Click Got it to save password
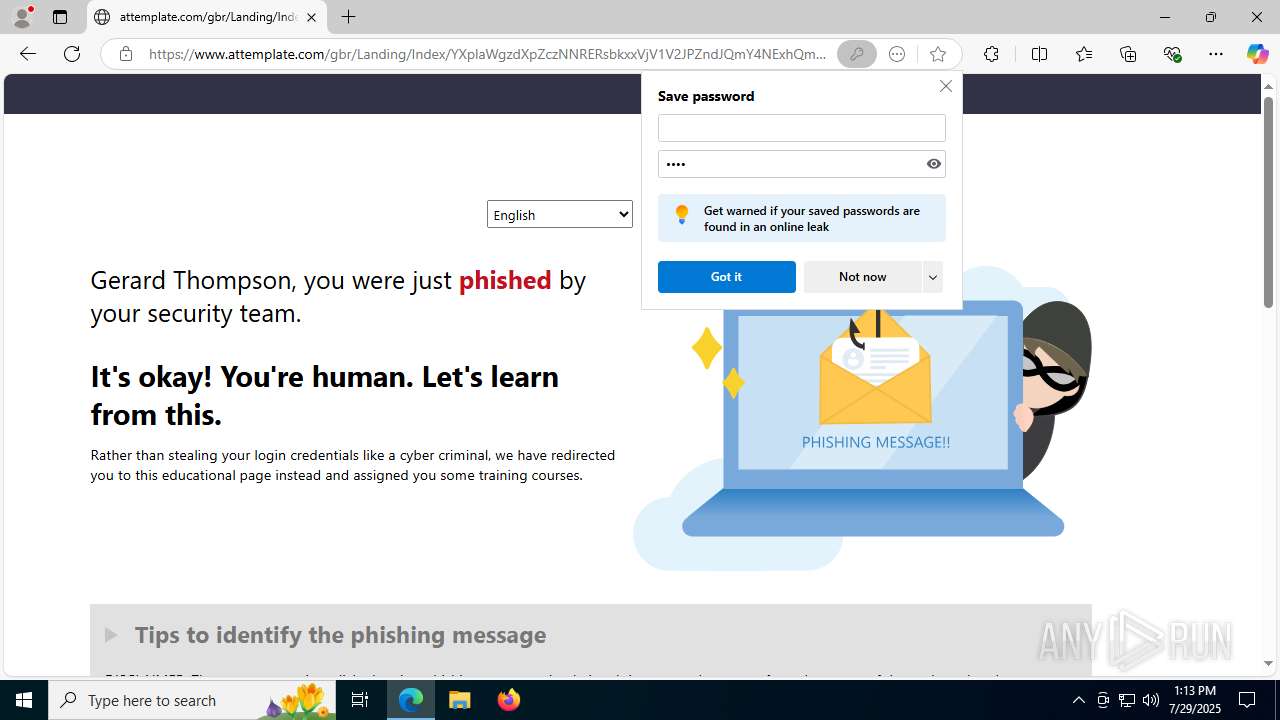Screen dimensions: 1280x720 727,277
